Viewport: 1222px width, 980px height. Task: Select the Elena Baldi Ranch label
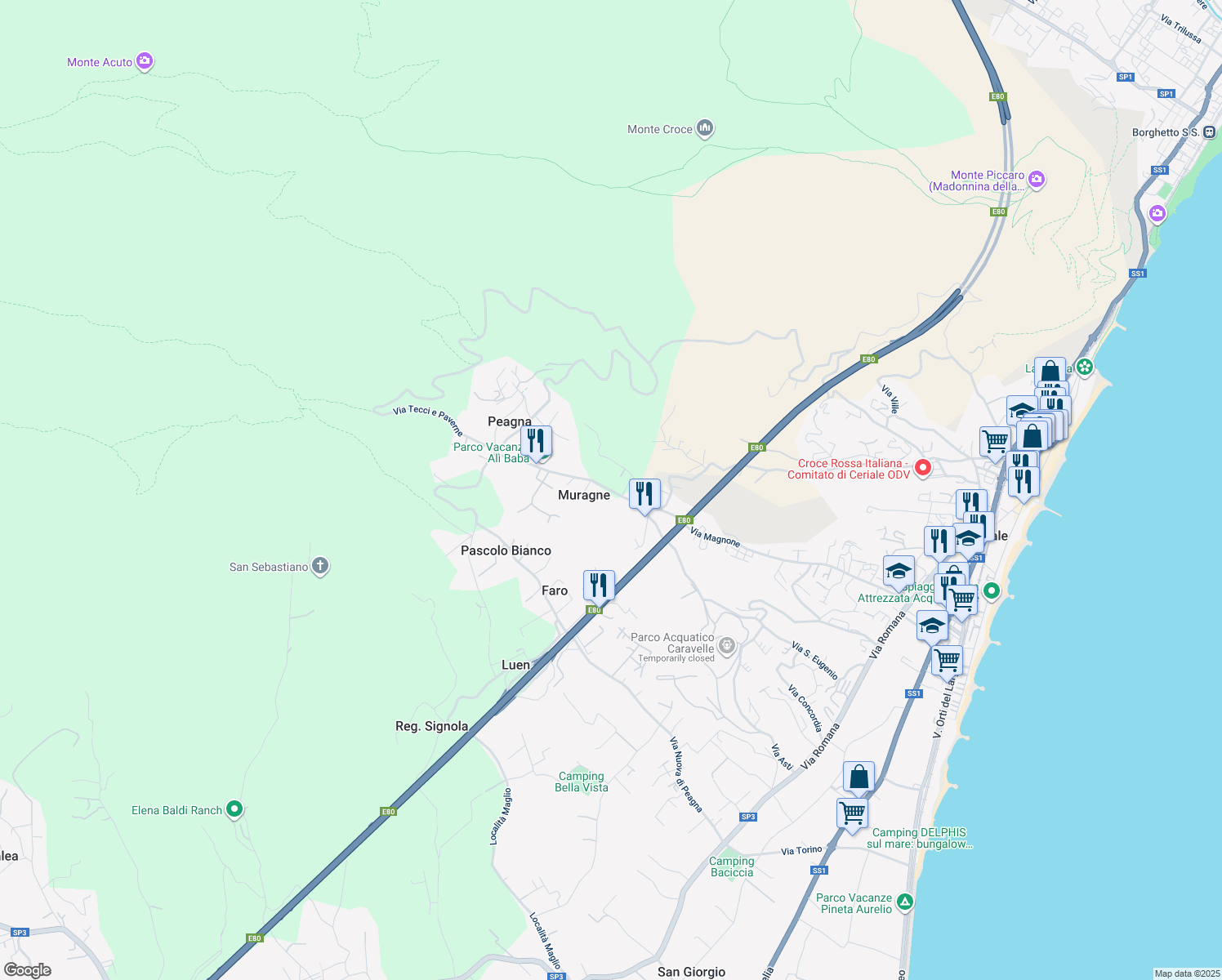pos(177,810)
